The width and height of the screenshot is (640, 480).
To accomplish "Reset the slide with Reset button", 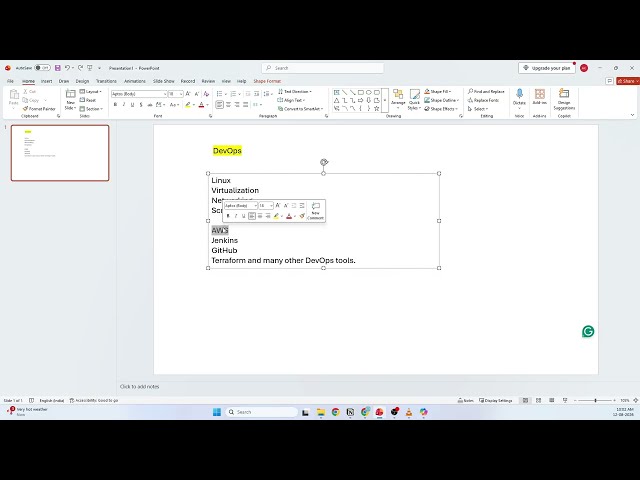I will coord(88,100).
